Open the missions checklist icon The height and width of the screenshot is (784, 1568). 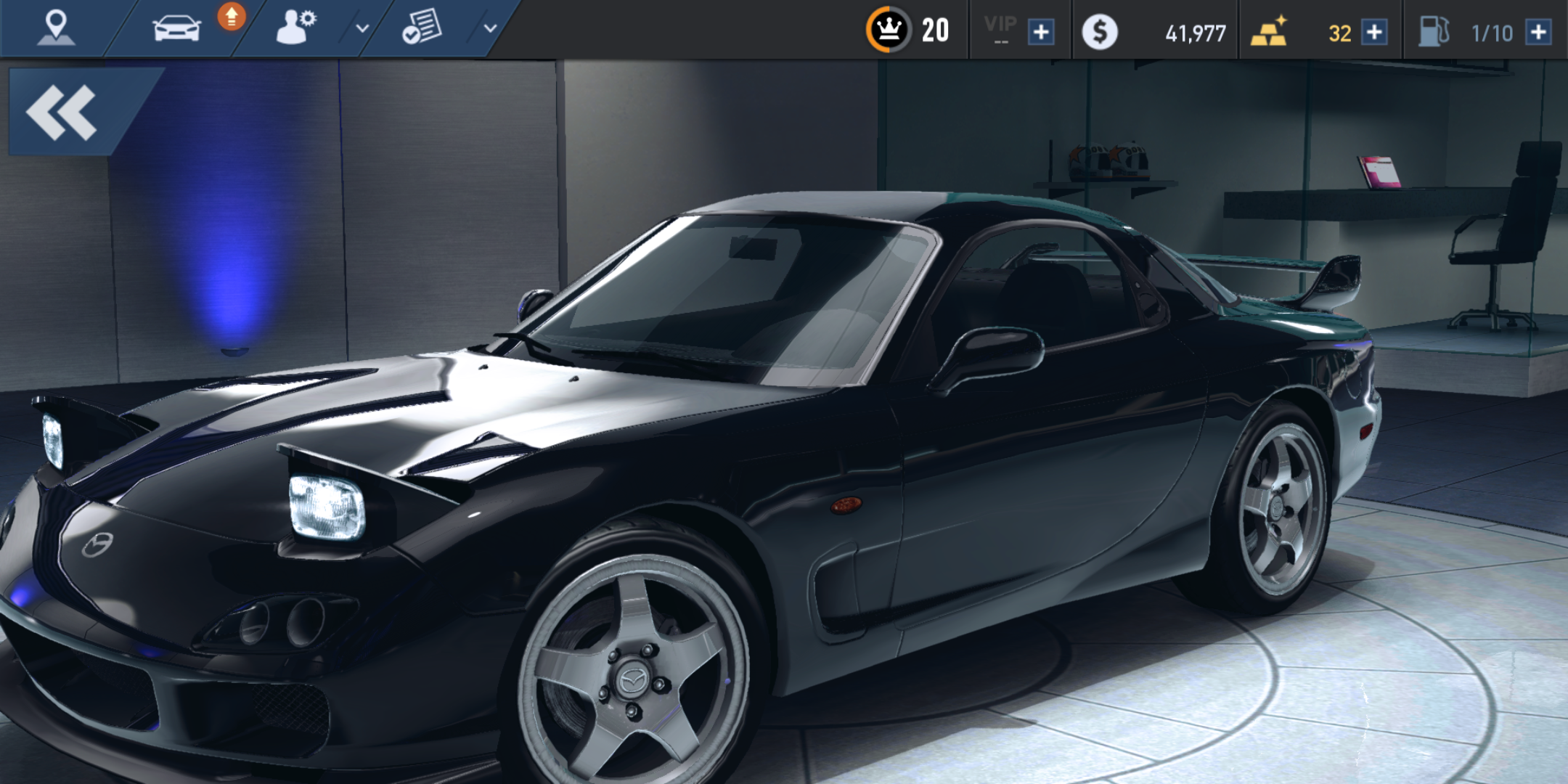pyautogui.click(x=422, y=28)
